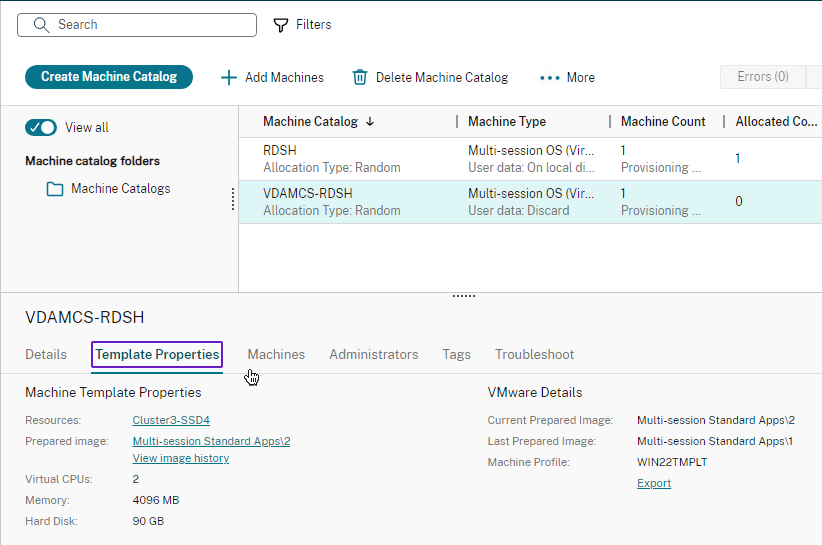This screenshot has width=822, height=545.
Task: Click the search magnifier icon
Action: 41,25
